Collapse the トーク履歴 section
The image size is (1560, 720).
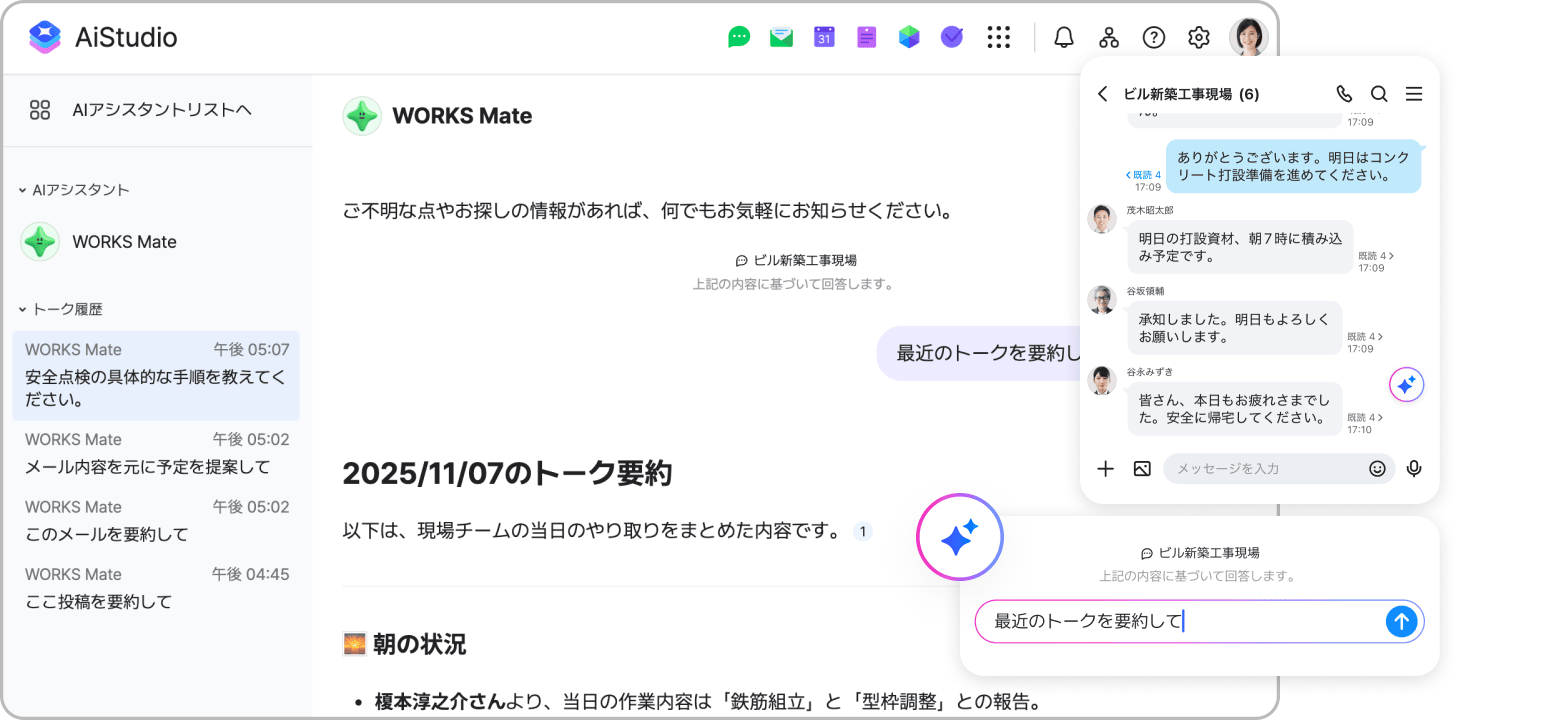(x=23, y=310)
